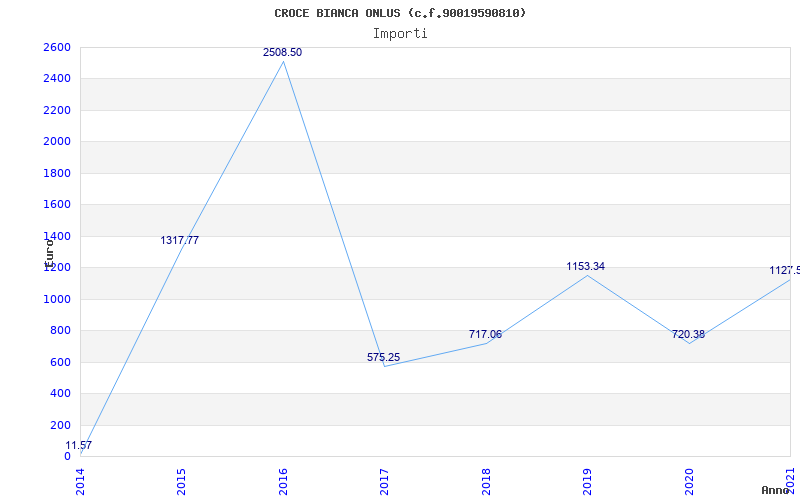800x500 pixels.
Task: Click the 2600 y-axis tick label
Action: [57, 47]
